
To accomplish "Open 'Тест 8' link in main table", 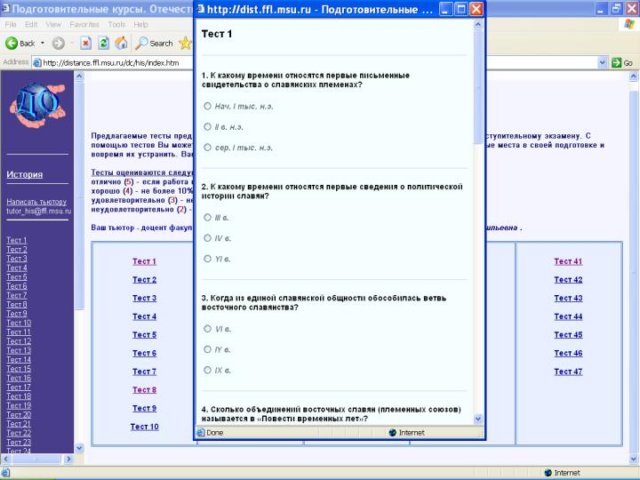I will [144, 390].
